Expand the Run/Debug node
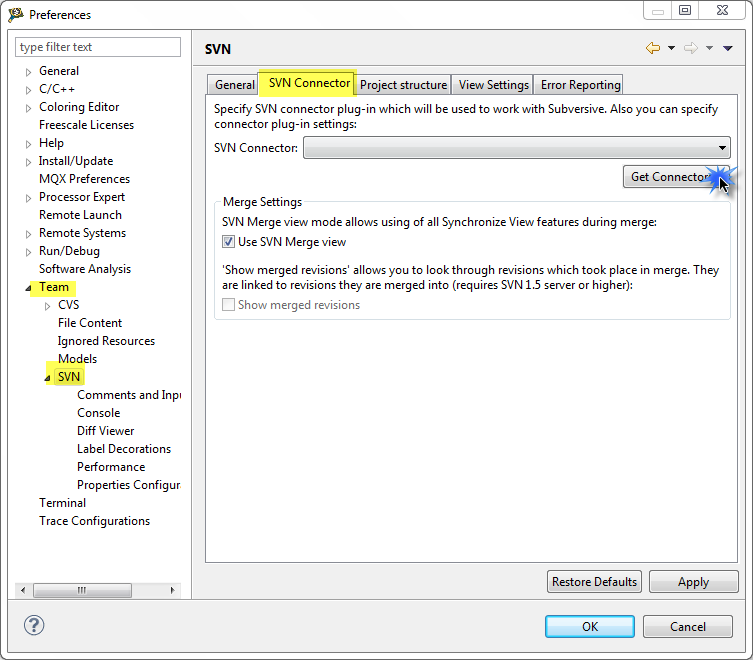753x660 pixels. click(28, 252)
